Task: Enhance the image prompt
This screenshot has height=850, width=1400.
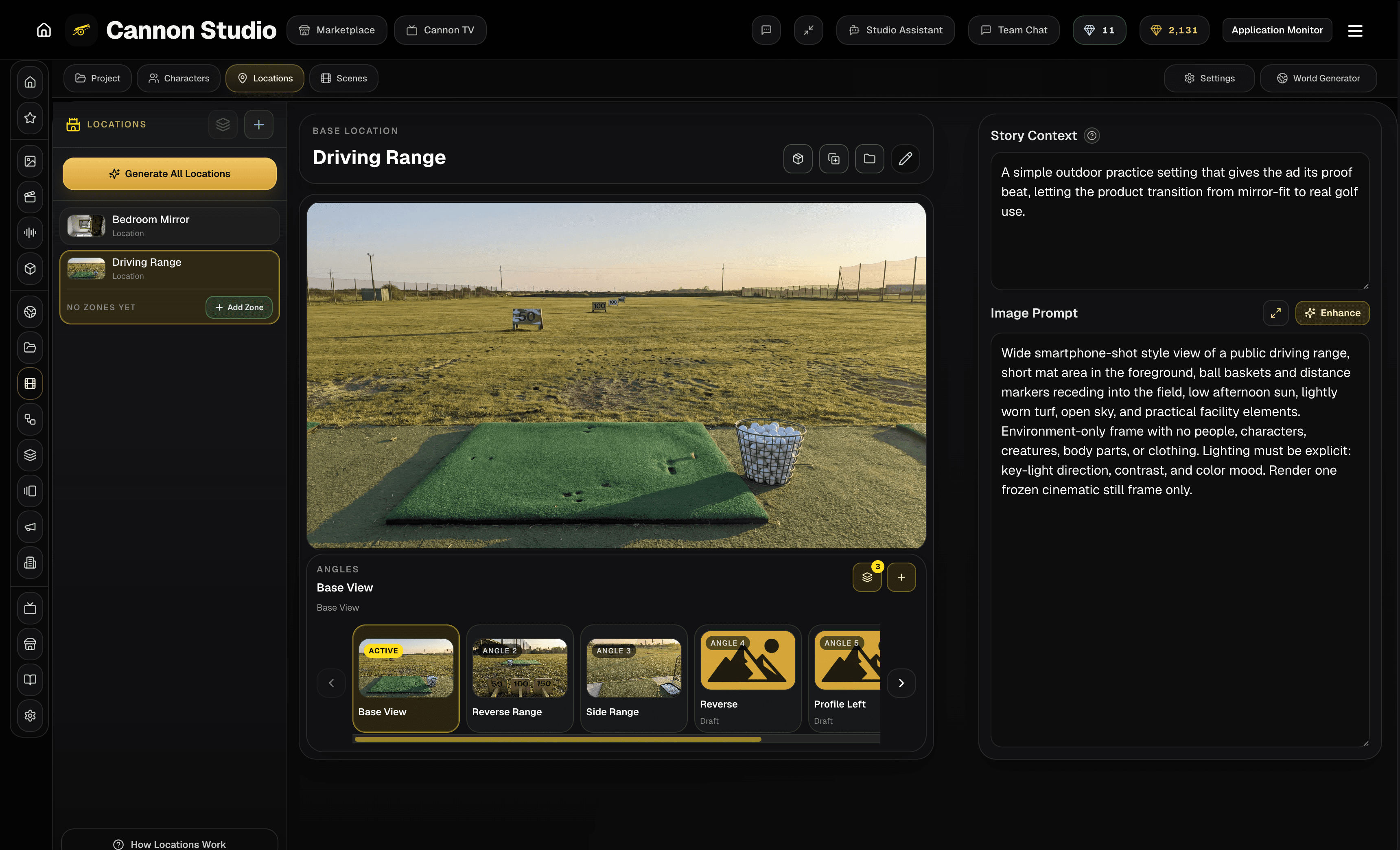Action: coord(1332,313)
